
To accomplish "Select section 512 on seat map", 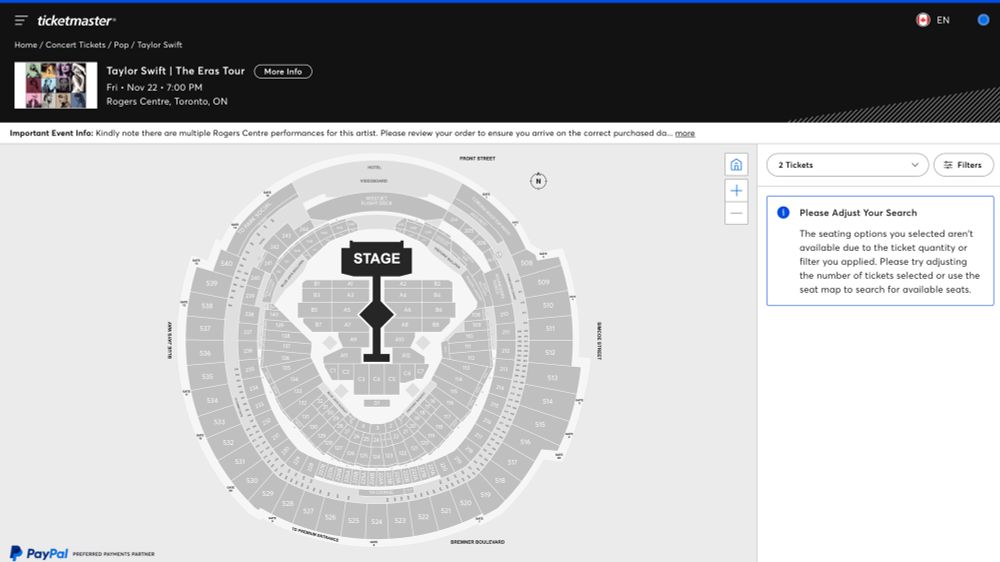I will (550, 352).
